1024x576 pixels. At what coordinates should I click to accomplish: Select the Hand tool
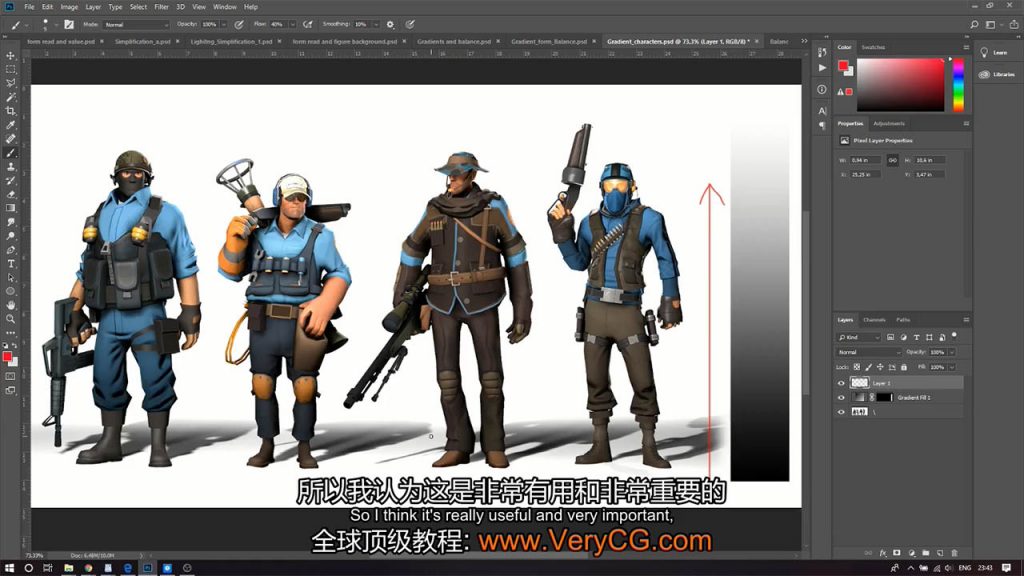[x=10, y=305]
